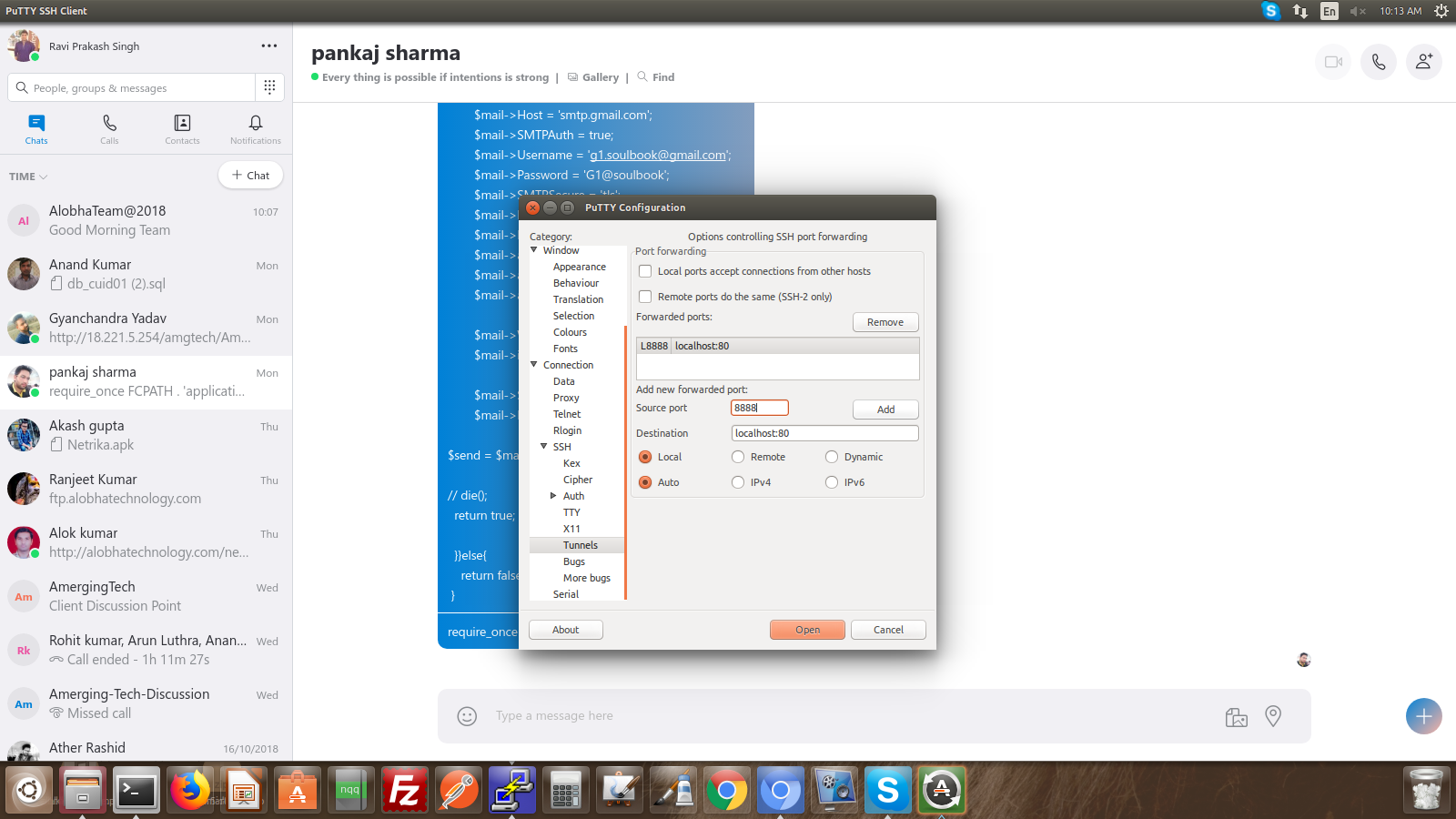Start a video call with pankaj sharma

(x=1333, y=62)
